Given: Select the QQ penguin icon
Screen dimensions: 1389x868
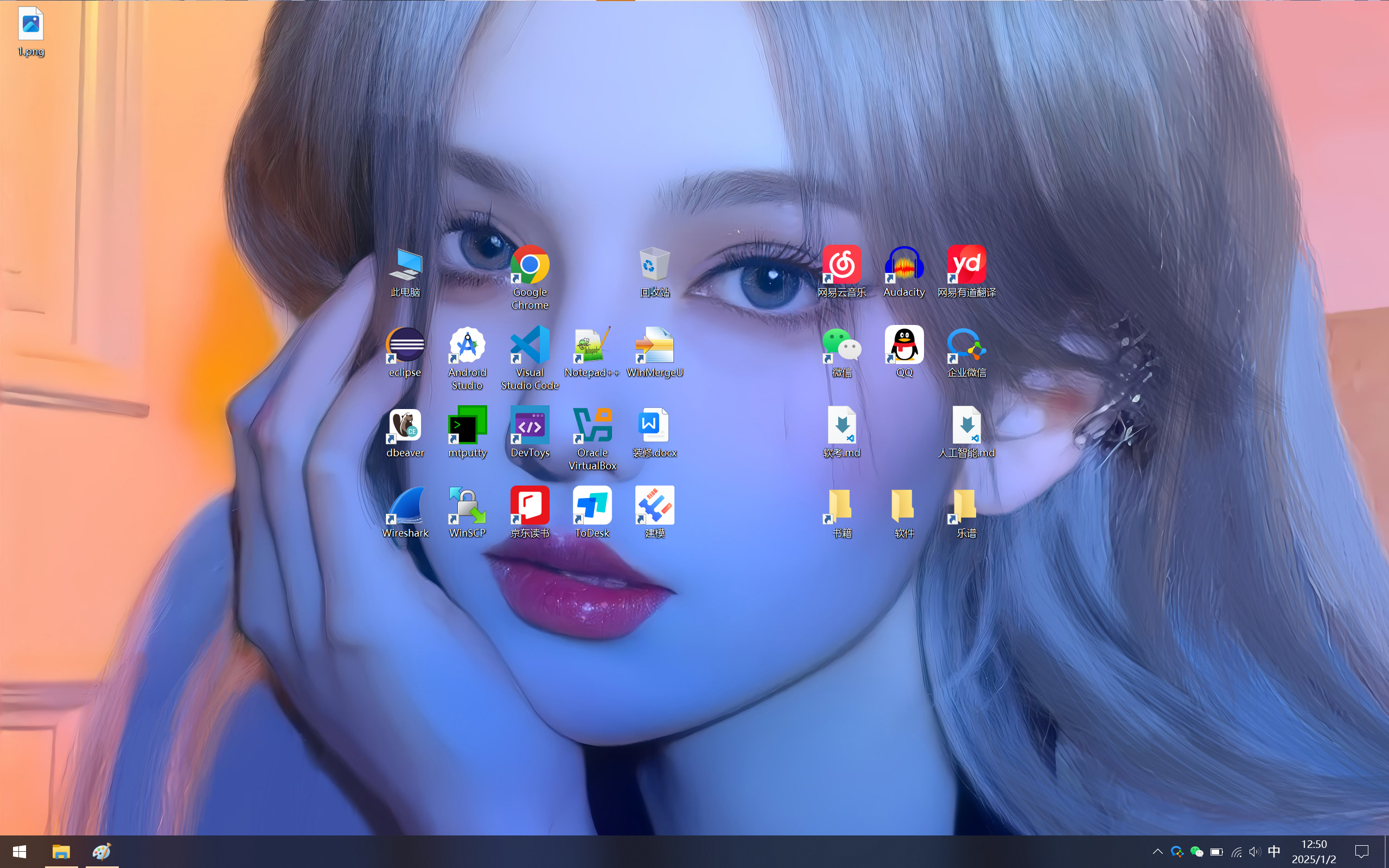Looking at the screenshot, I should click(904, 353).
